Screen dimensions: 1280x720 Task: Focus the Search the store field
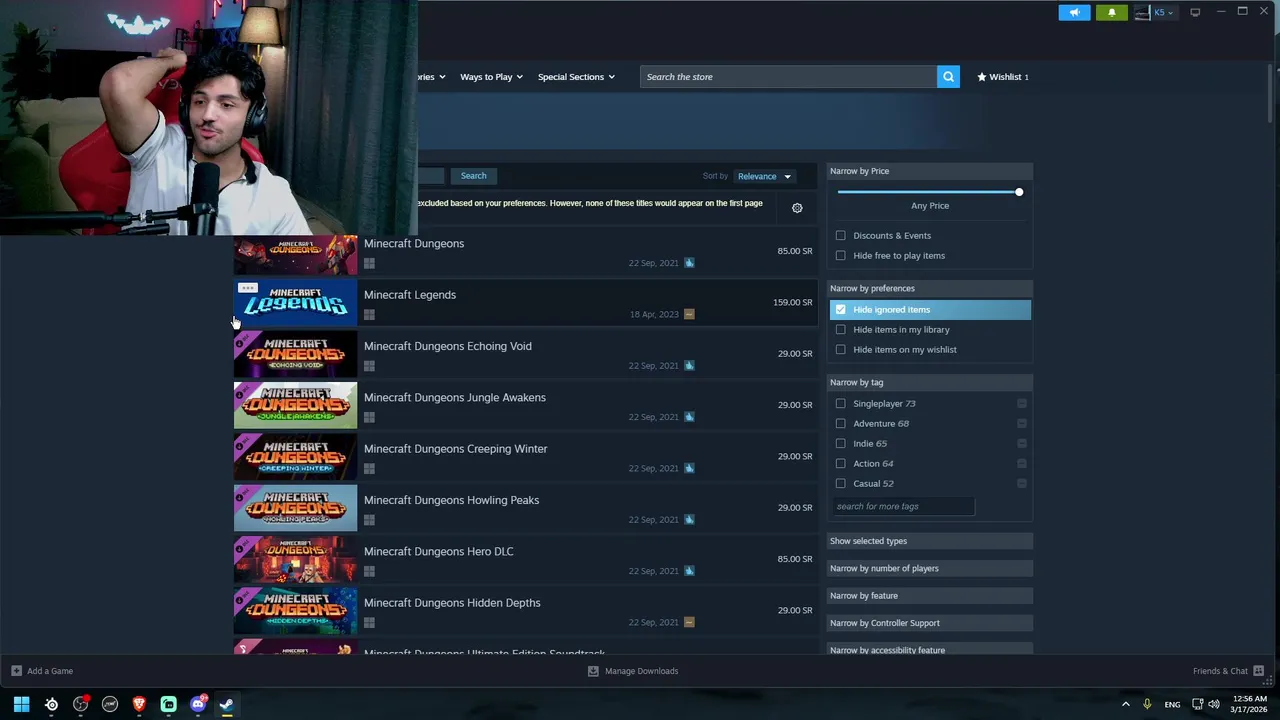point(788,77)
